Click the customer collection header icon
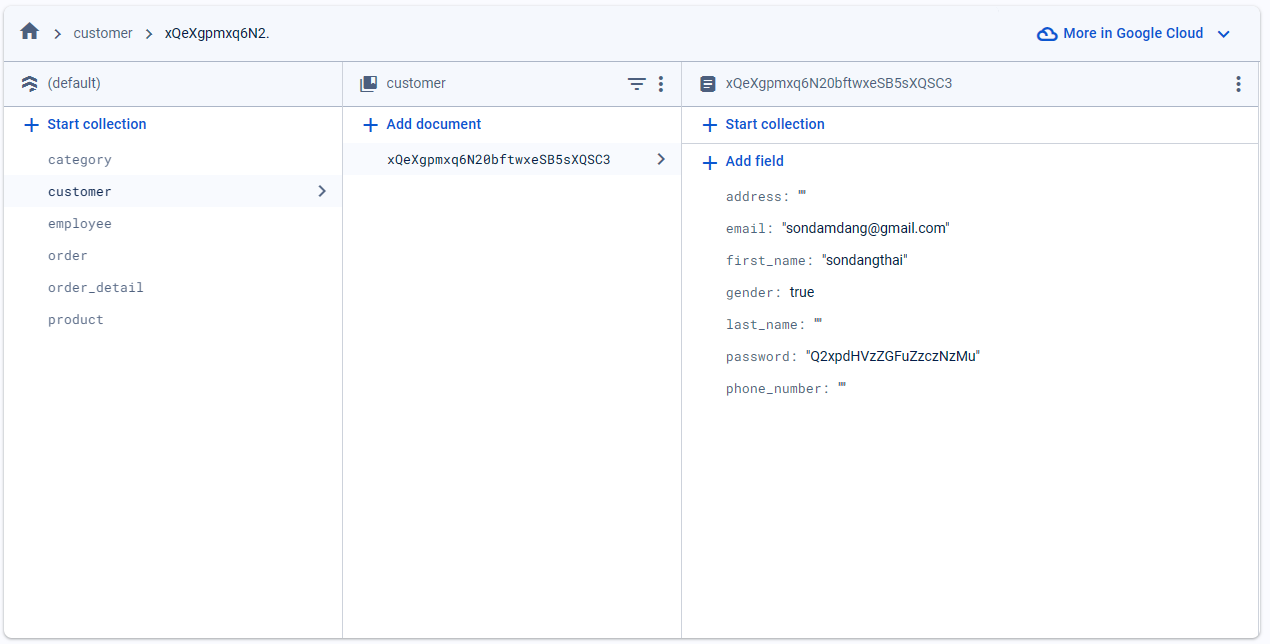Viewport: 1270px width, 644px height. [369, 84]
